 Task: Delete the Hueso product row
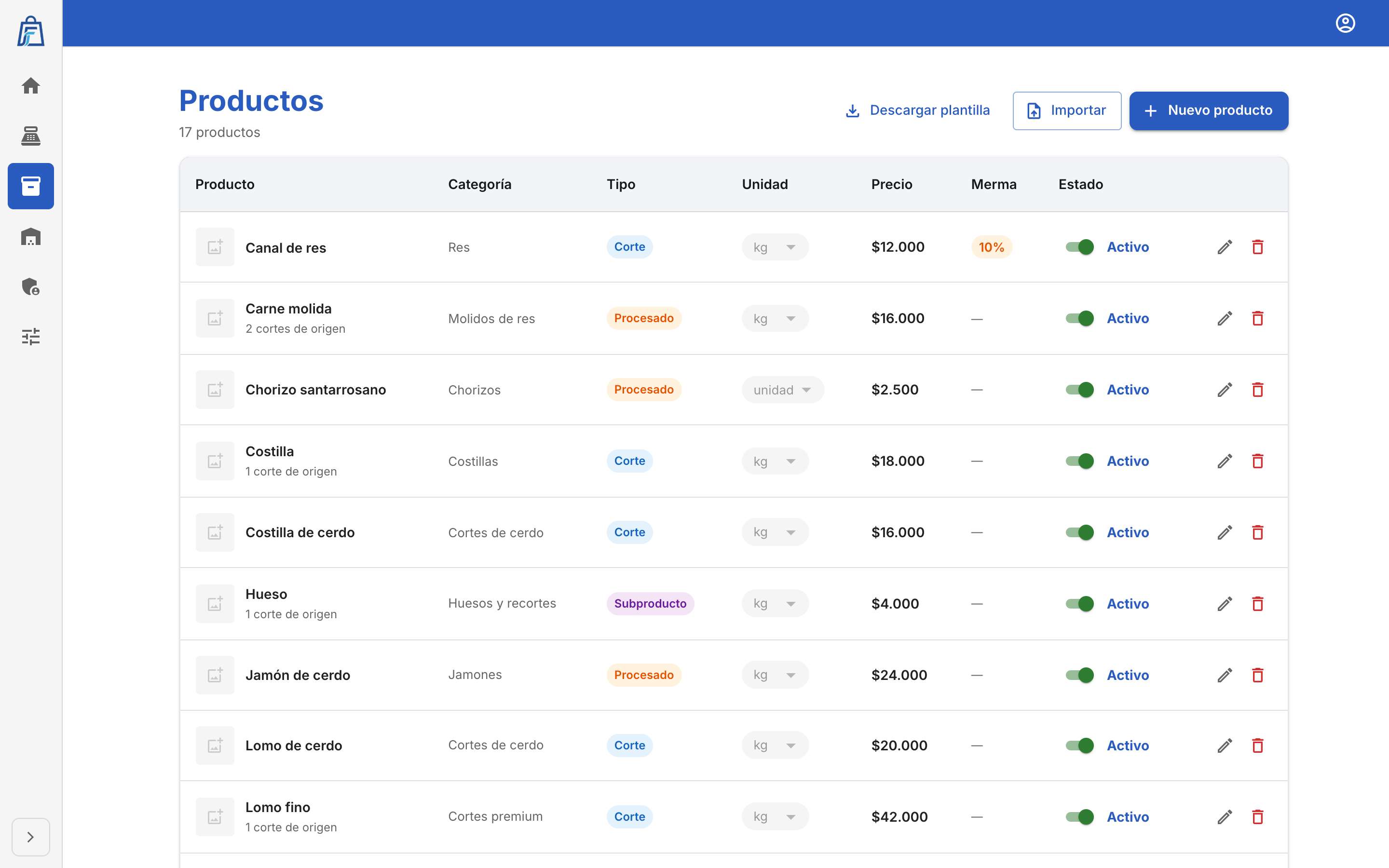1257,604
